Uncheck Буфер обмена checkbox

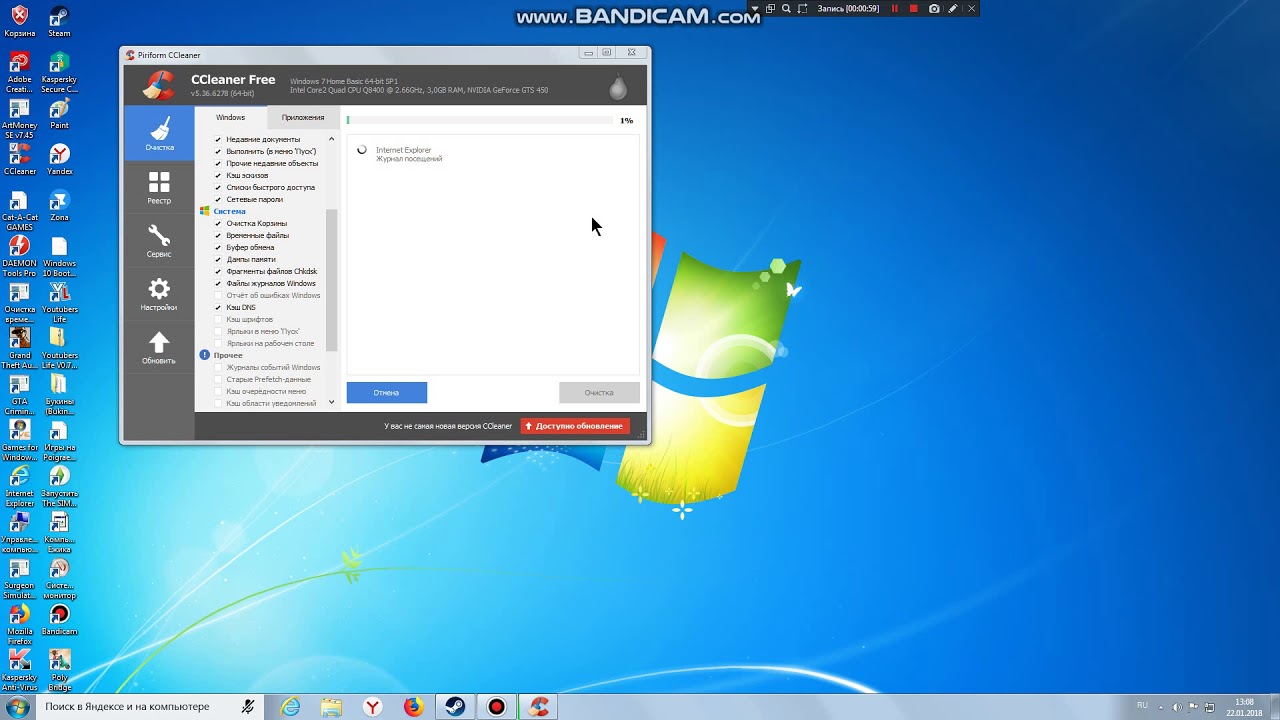[218, 248]
